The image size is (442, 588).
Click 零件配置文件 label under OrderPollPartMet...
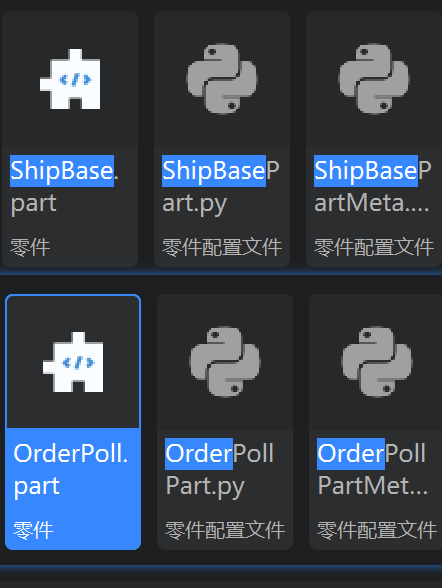377,530
